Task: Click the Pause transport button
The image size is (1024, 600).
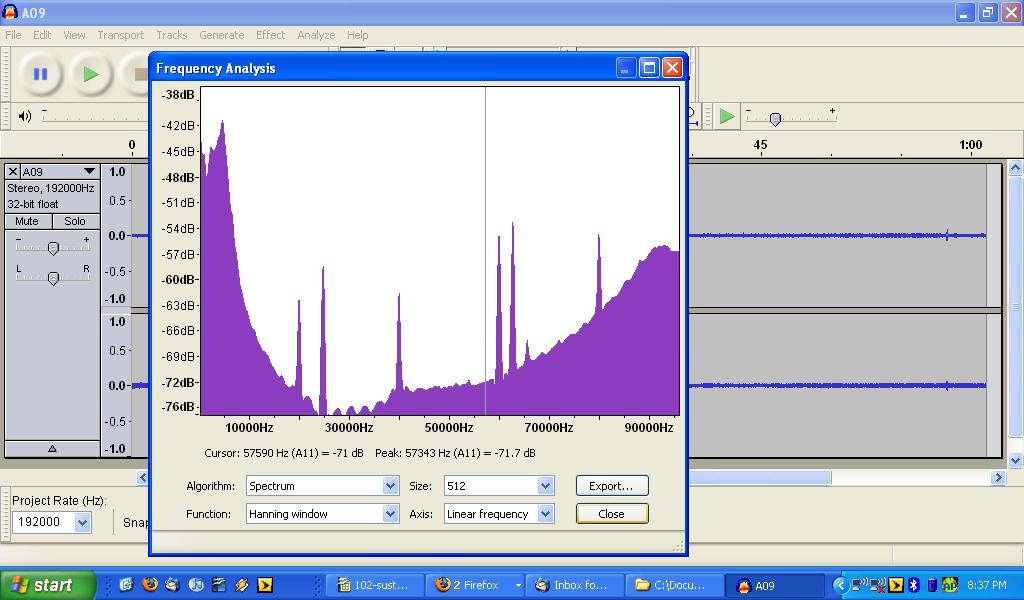Action: [x=40, y=74]
